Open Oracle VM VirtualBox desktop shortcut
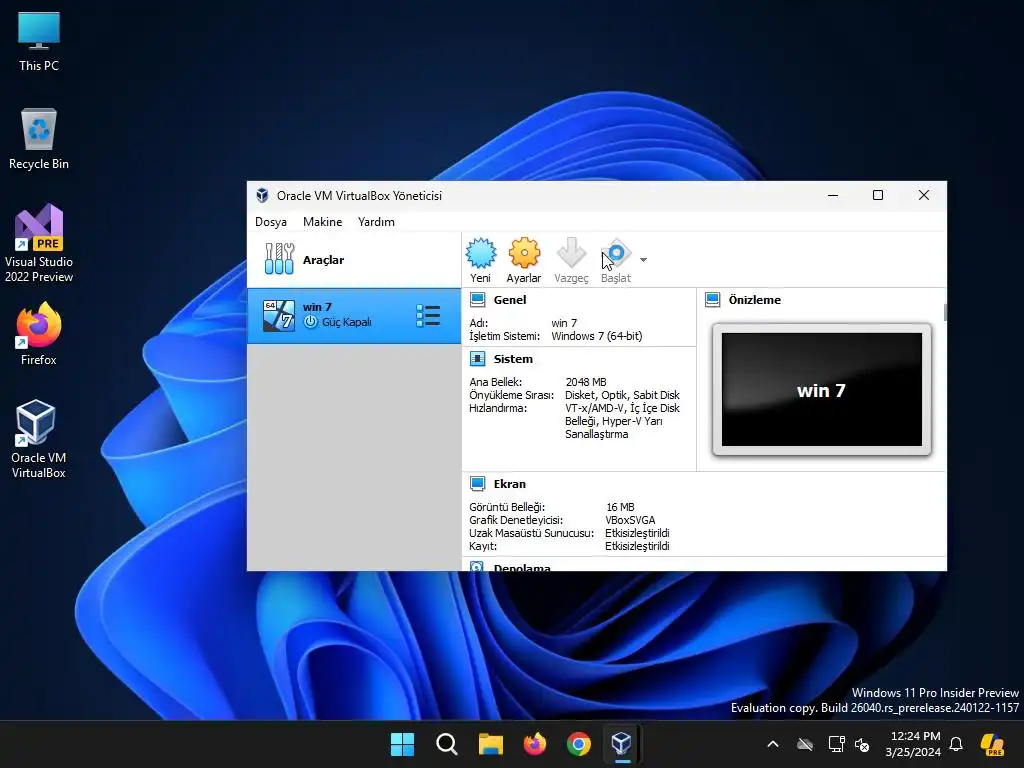The image size is (1024, 768). point(39,439)
